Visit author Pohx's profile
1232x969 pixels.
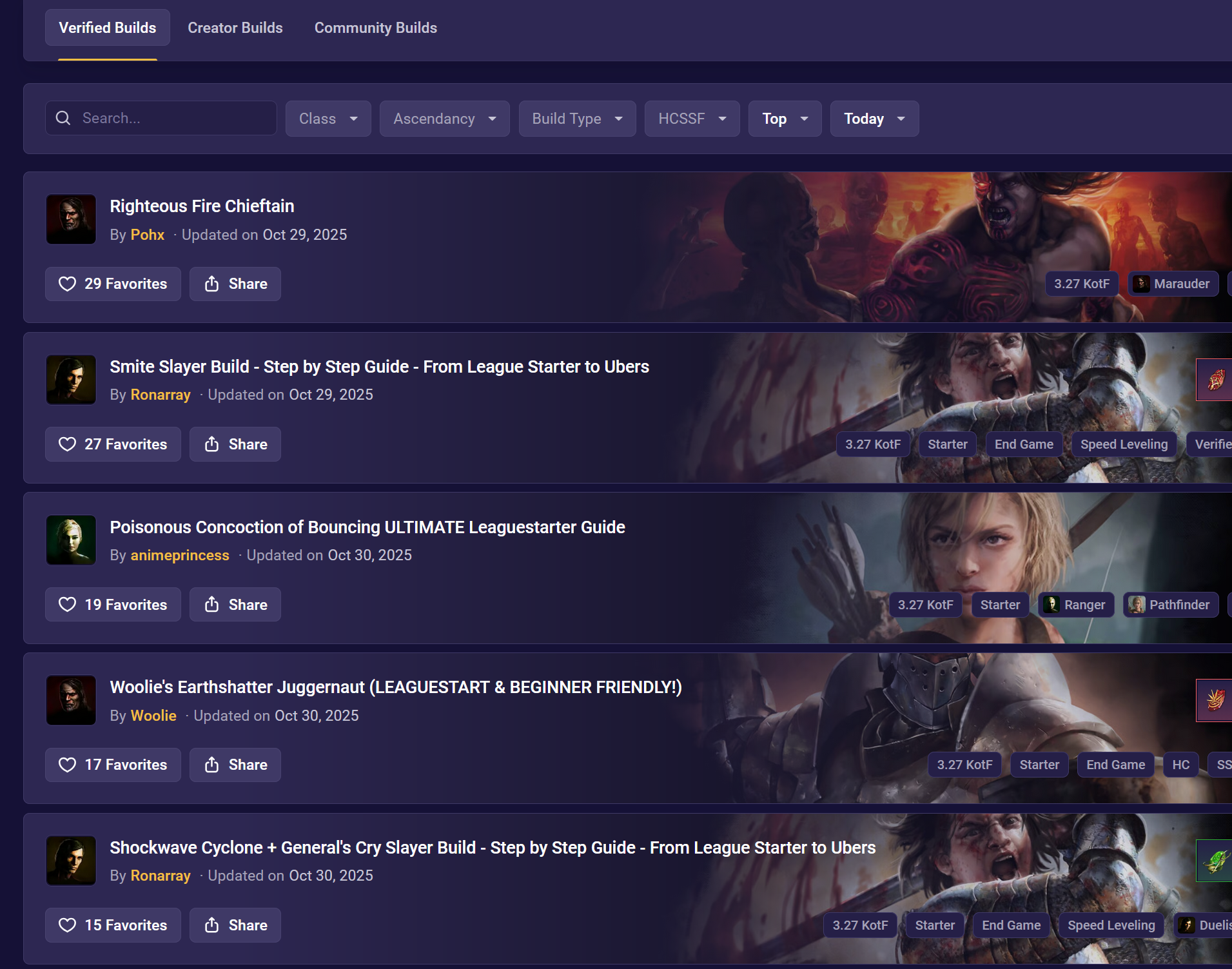point(148,235)
